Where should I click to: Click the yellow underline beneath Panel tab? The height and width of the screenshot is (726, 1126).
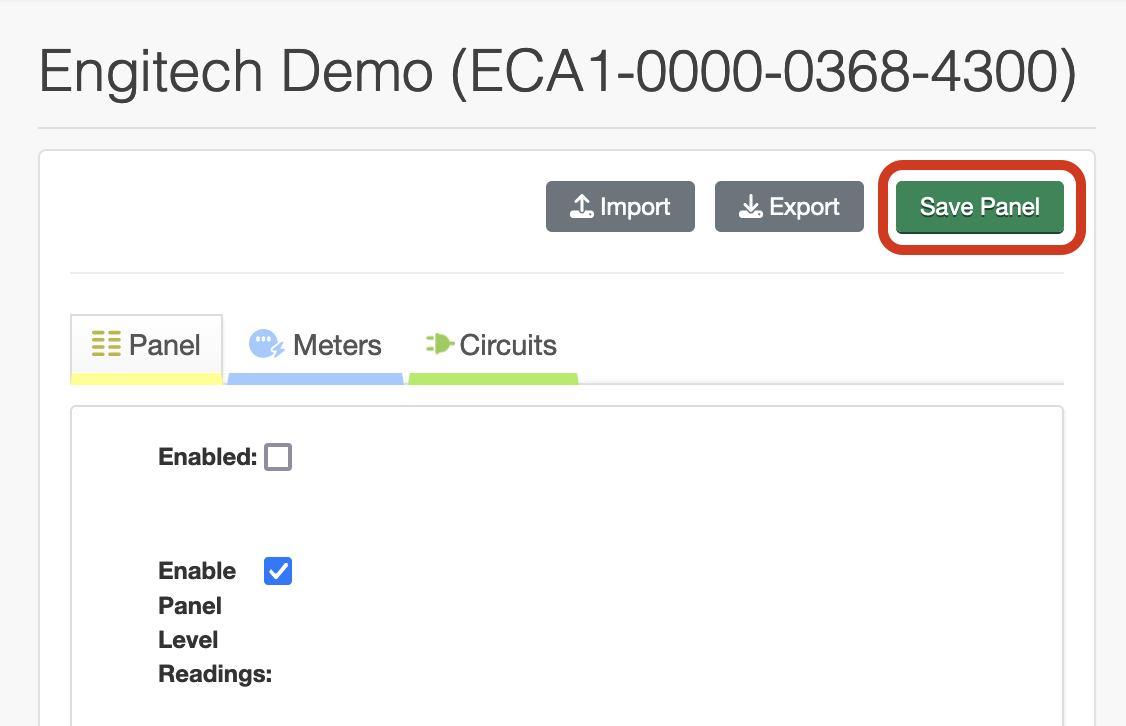click(146, 379)
